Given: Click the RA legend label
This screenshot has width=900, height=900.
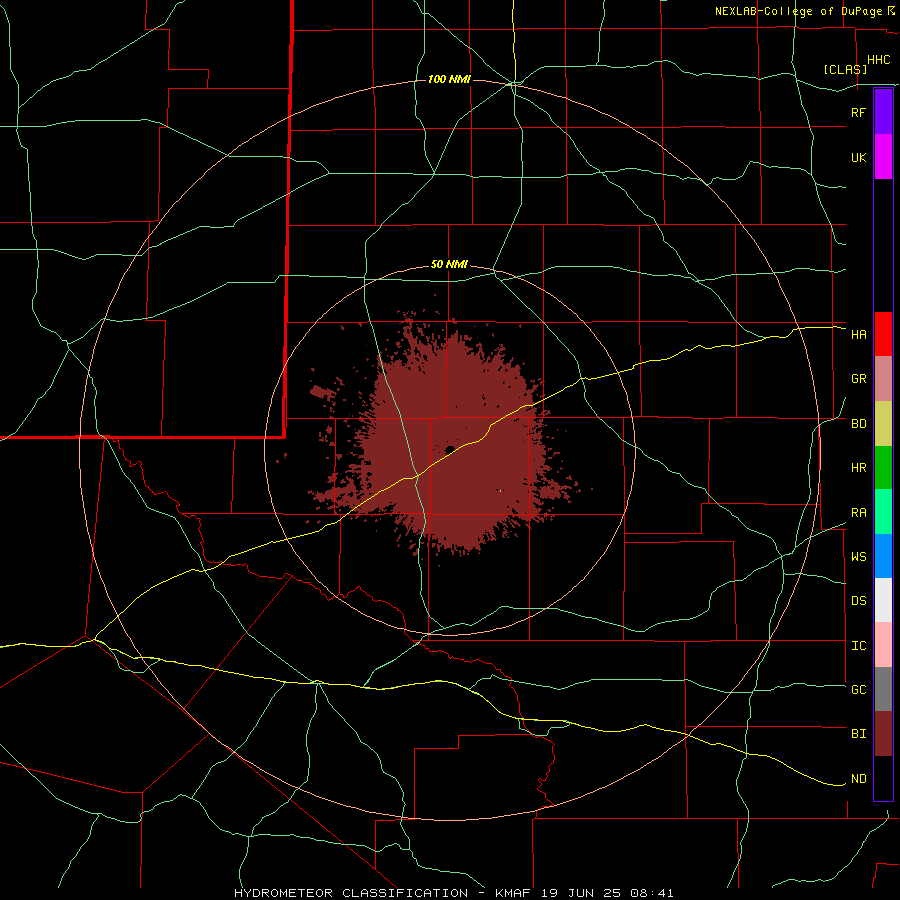Looking at the screenshot, I should (x=858, y=513).
